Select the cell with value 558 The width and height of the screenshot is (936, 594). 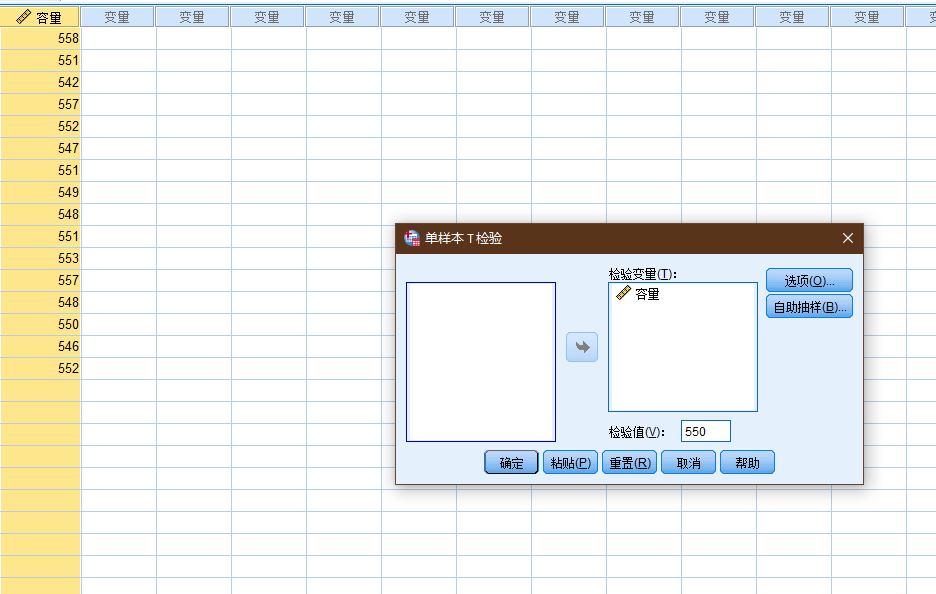coord(40,39)
